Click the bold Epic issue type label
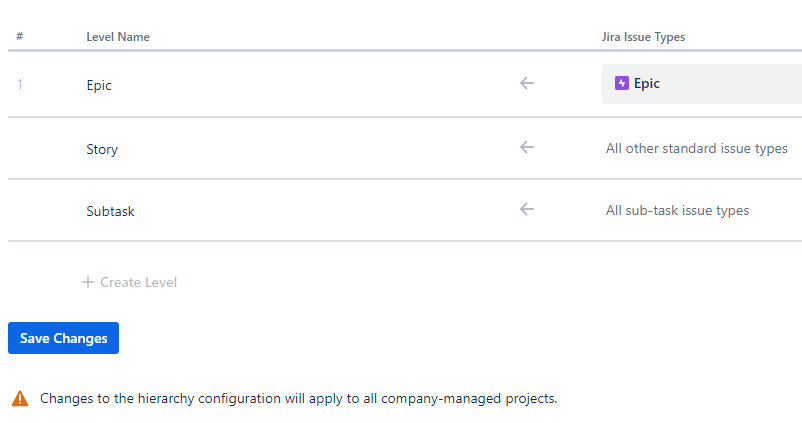 [647, 84]
